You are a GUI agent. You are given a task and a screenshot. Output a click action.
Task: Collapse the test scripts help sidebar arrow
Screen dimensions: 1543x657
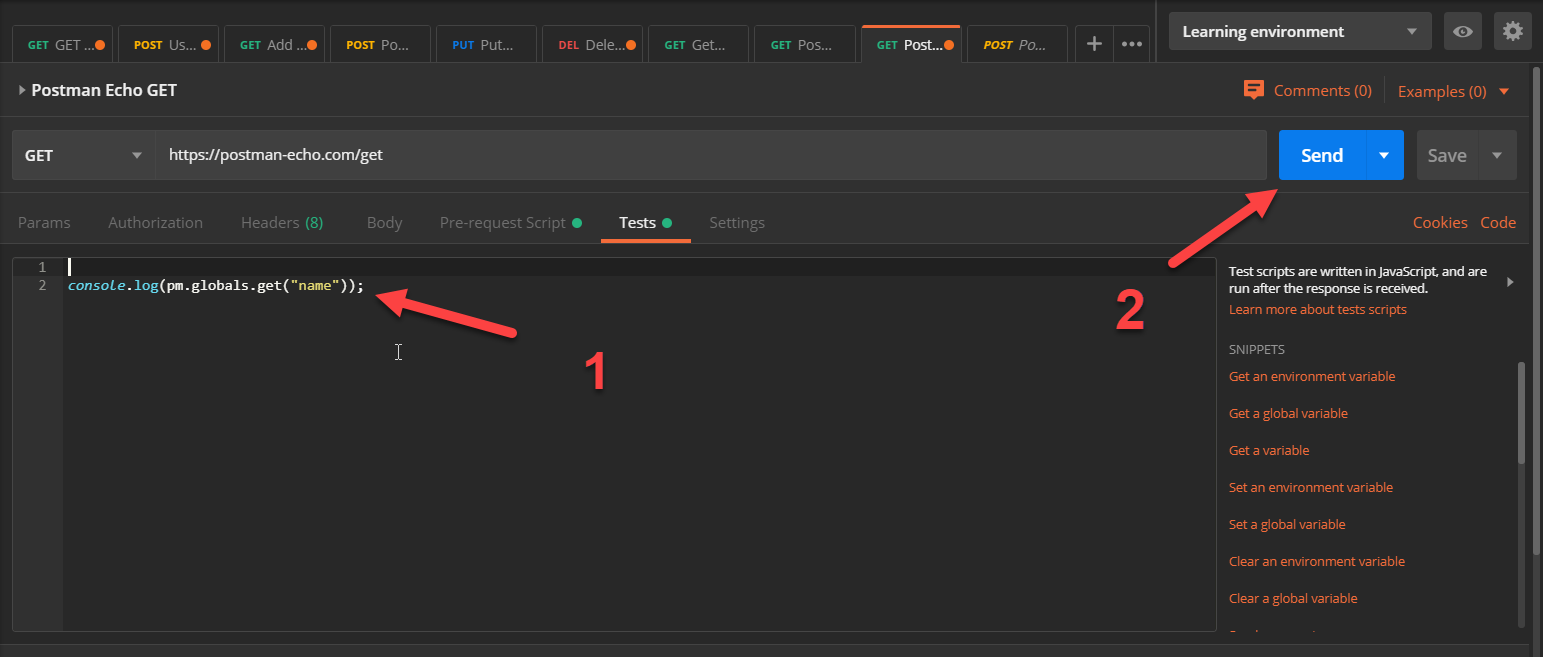[1510, 282]
